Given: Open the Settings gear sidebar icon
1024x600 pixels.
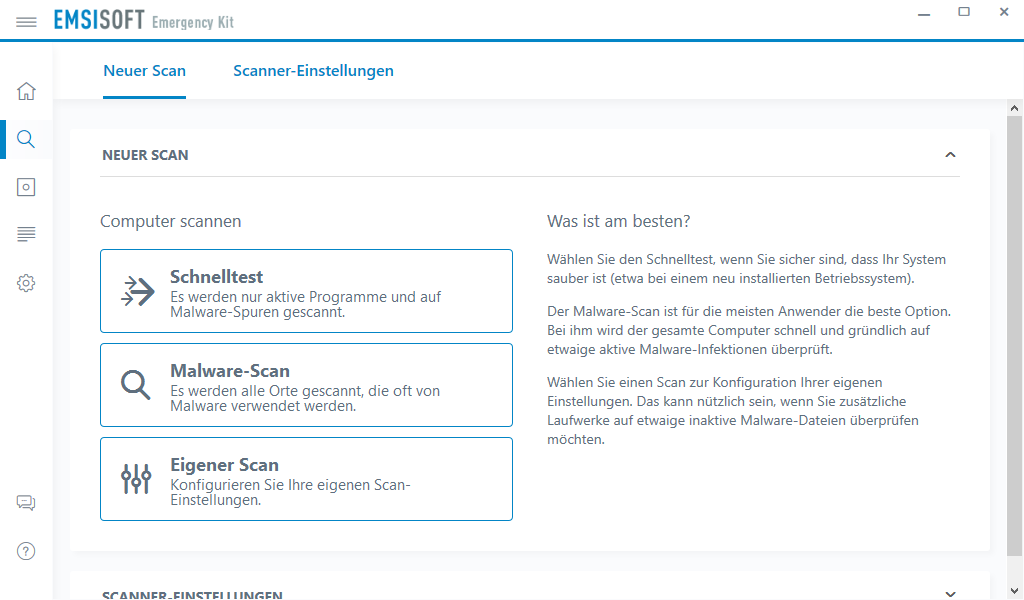Looking at the screenshot, I should (x=26, y=283).
